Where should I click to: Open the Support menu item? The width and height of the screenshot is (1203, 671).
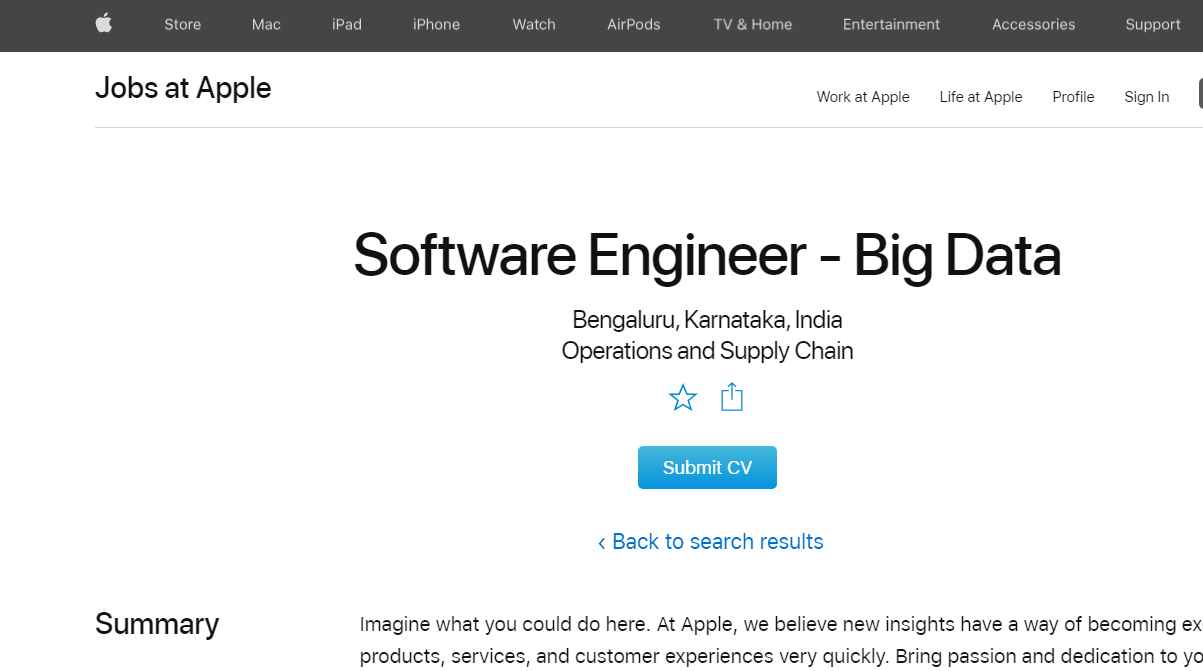tap(1153, 24)
